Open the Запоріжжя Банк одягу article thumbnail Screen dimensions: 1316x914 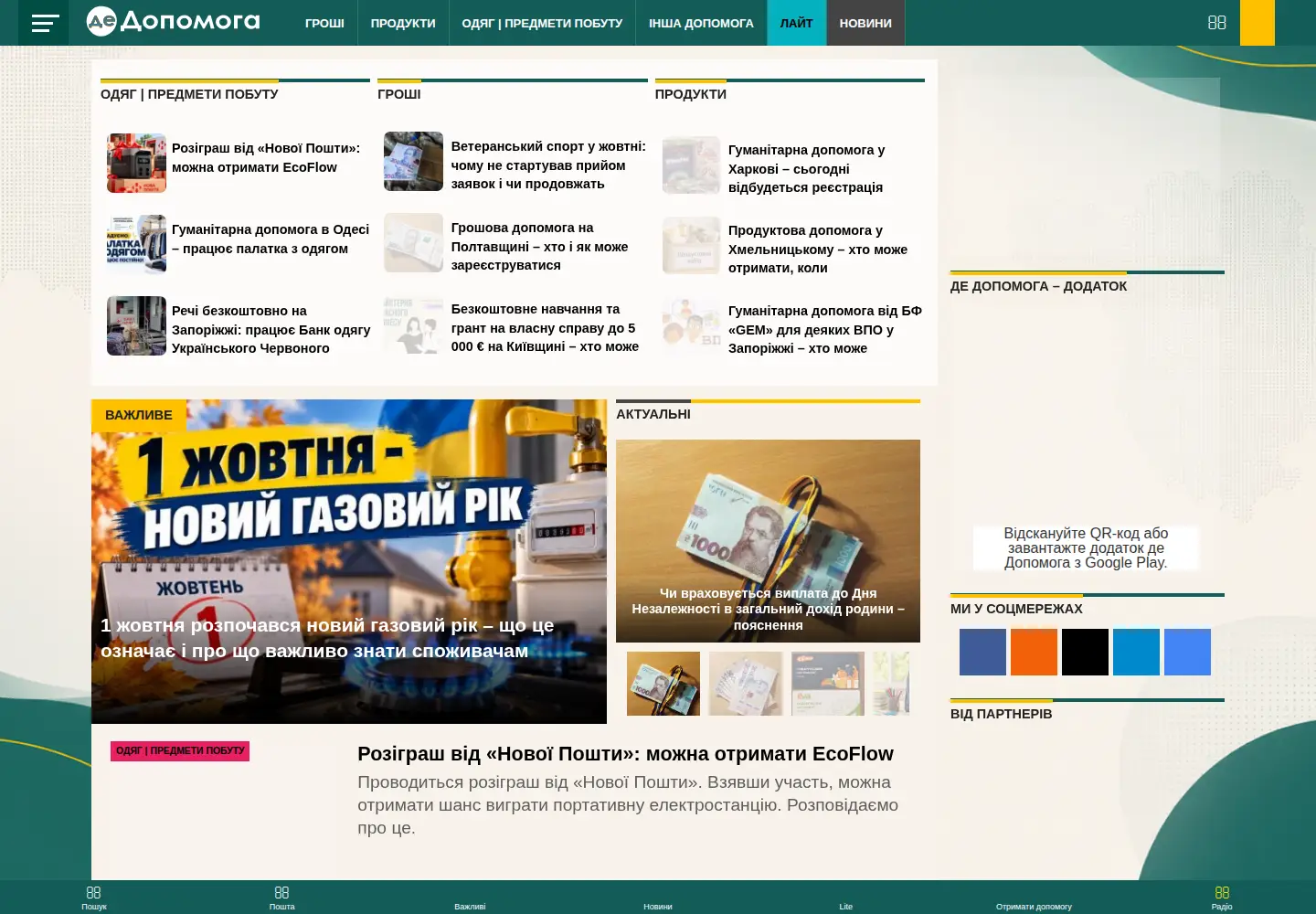click(x=136, y=325)
